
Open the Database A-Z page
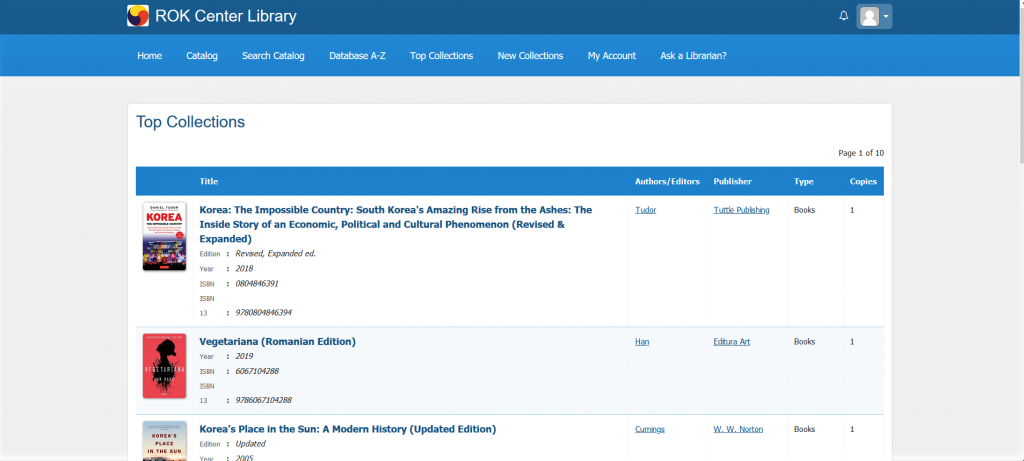357,56
